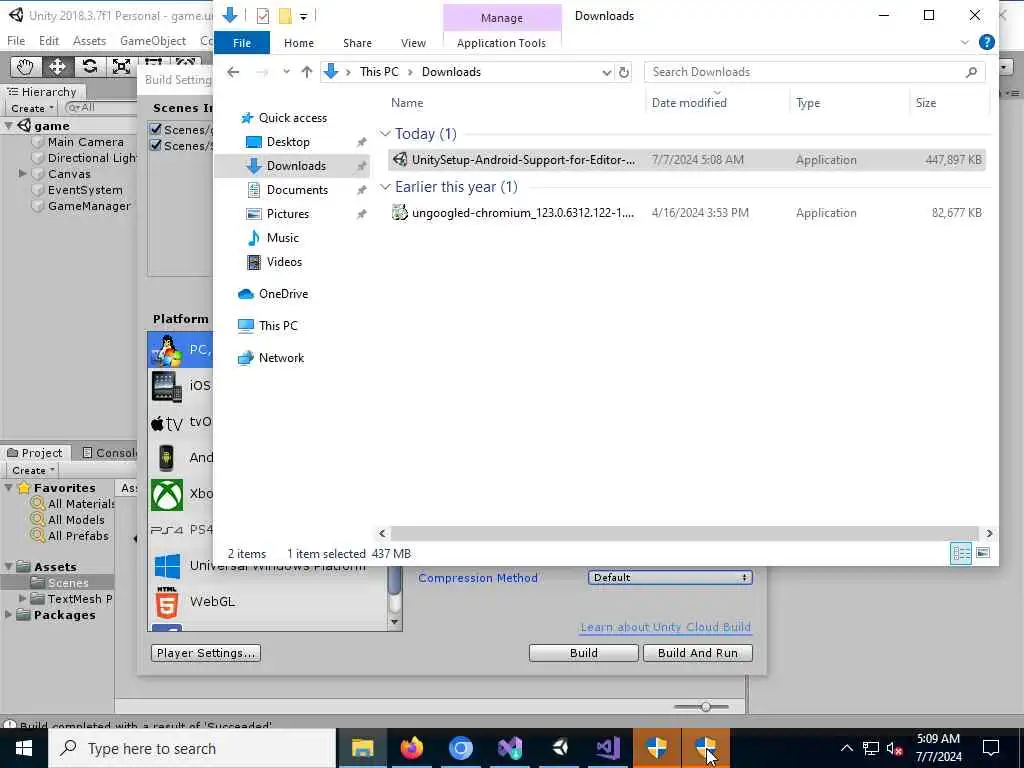Open the Explorer View tab
This screenshot has width=1024, height=768.
[413, 42]
